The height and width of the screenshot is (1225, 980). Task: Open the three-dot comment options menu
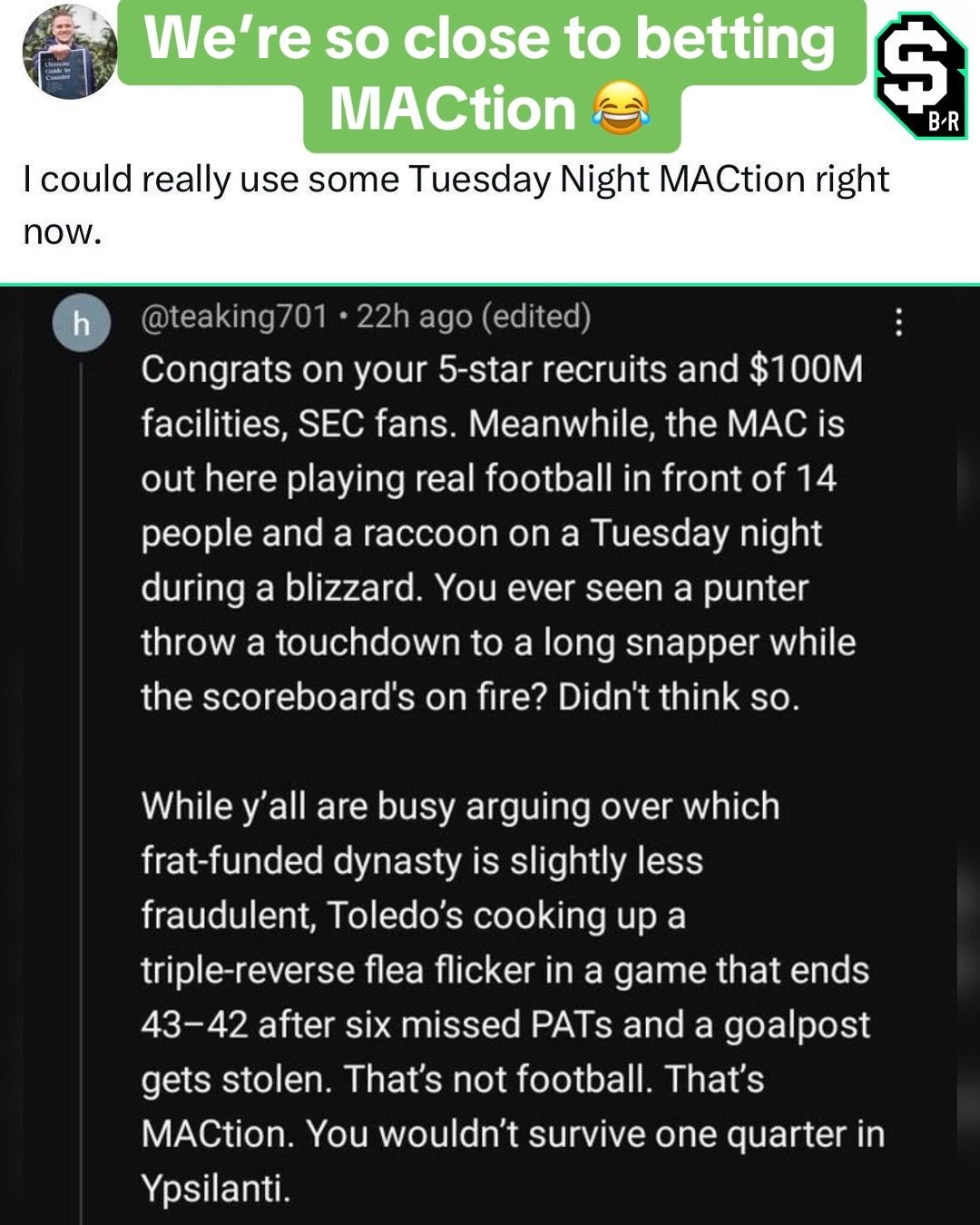(898, 322)
